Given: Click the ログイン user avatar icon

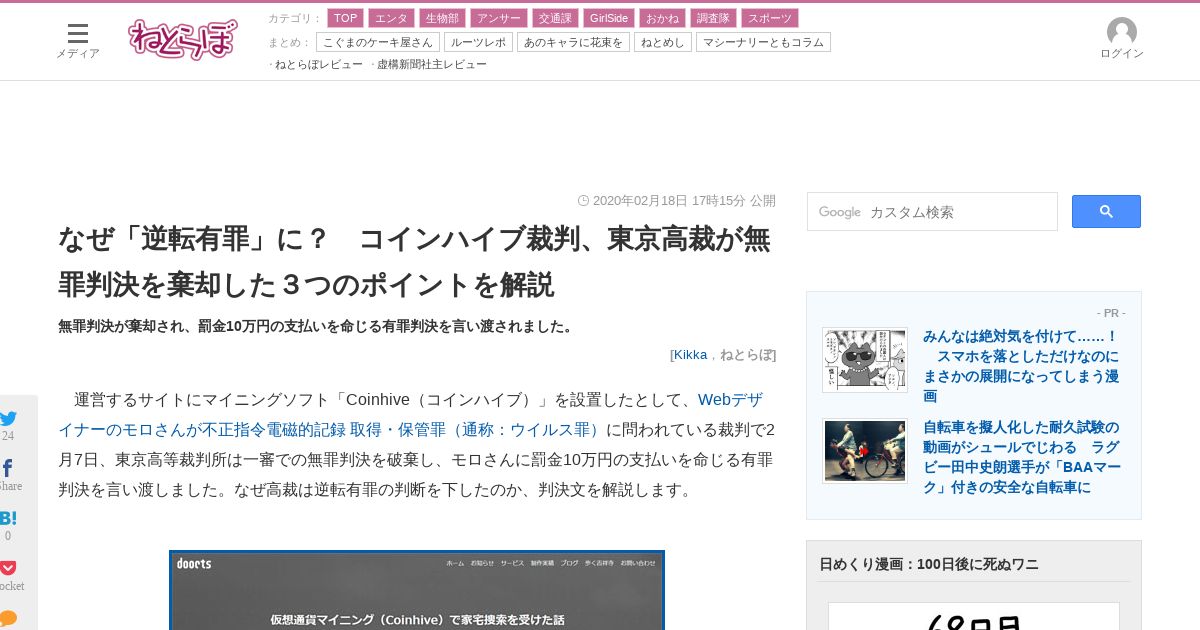Looking at the screenshot, I should pos(1122,32).
